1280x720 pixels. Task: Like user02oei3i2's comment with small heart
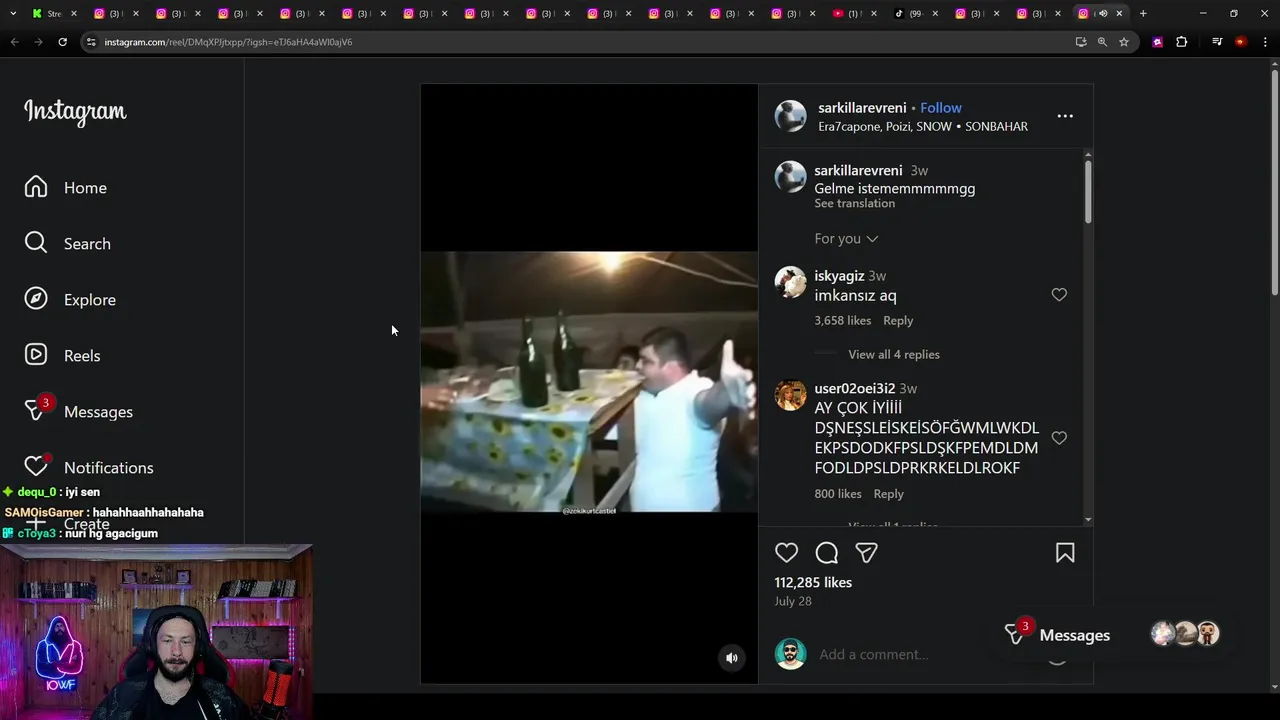pyautogui.click(x=1059, y=438)
